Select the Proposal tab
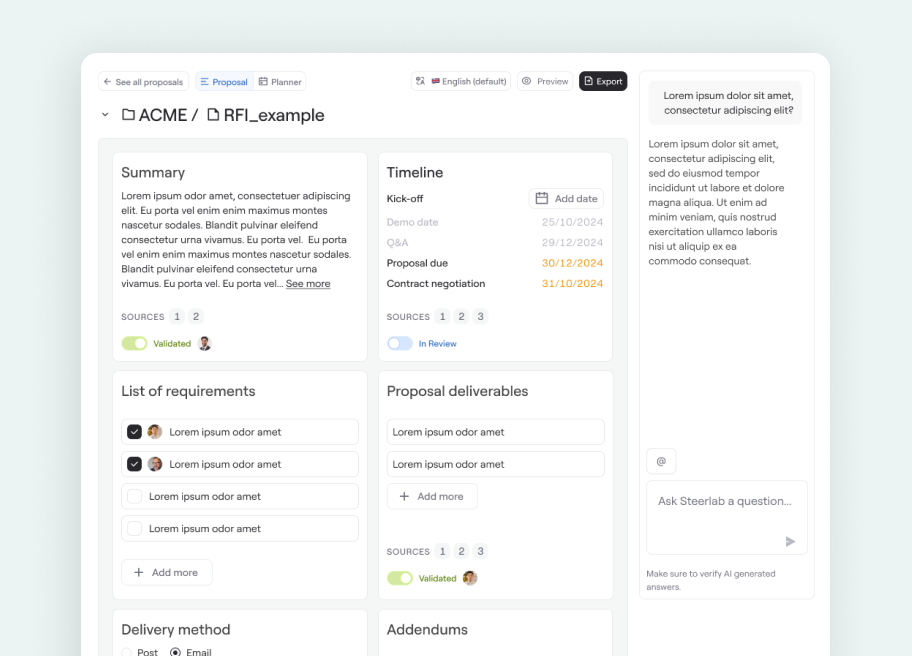 coord(223,81)
